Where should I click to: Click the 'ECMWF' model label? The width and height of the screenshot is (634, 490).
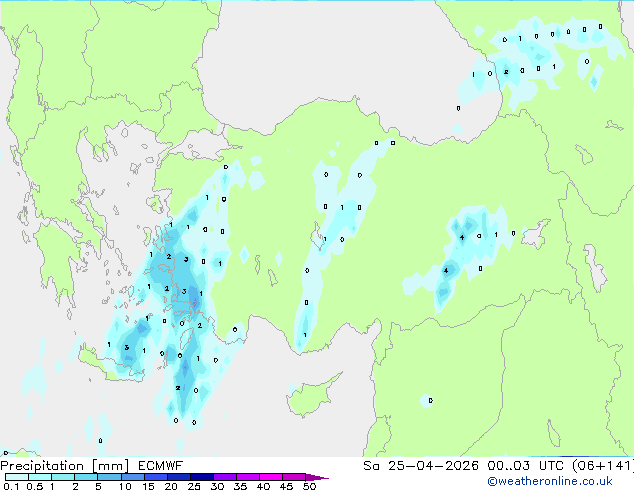(161, 466)
